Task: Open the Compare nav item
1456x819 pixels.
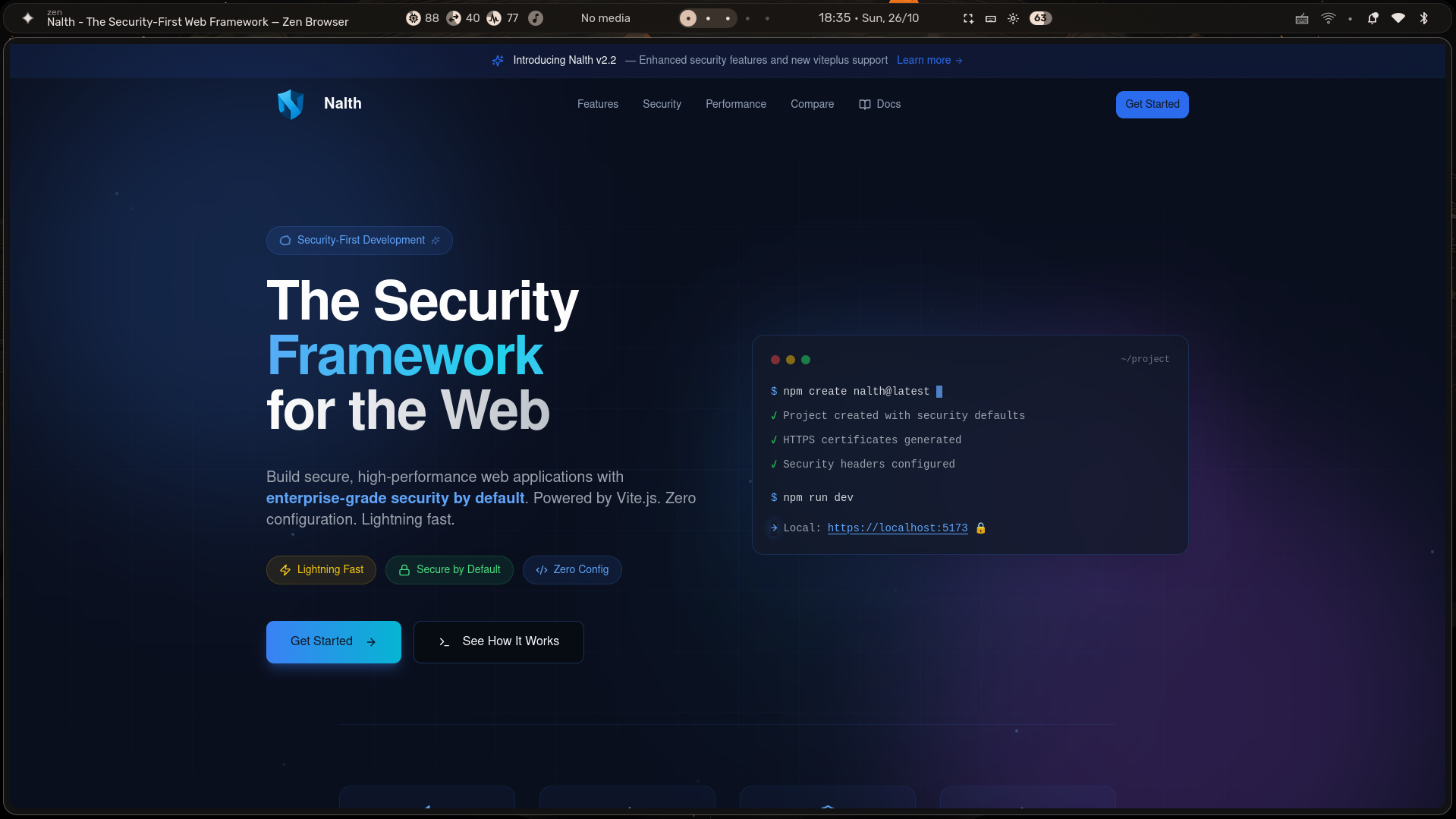Action: pos(812,105)
